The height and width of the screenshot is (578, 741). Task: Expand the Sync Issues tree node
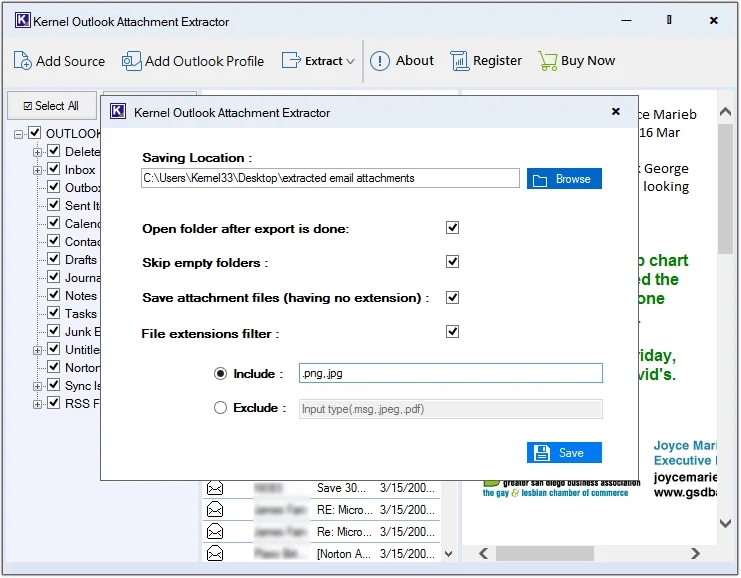[x=37, y=386]
